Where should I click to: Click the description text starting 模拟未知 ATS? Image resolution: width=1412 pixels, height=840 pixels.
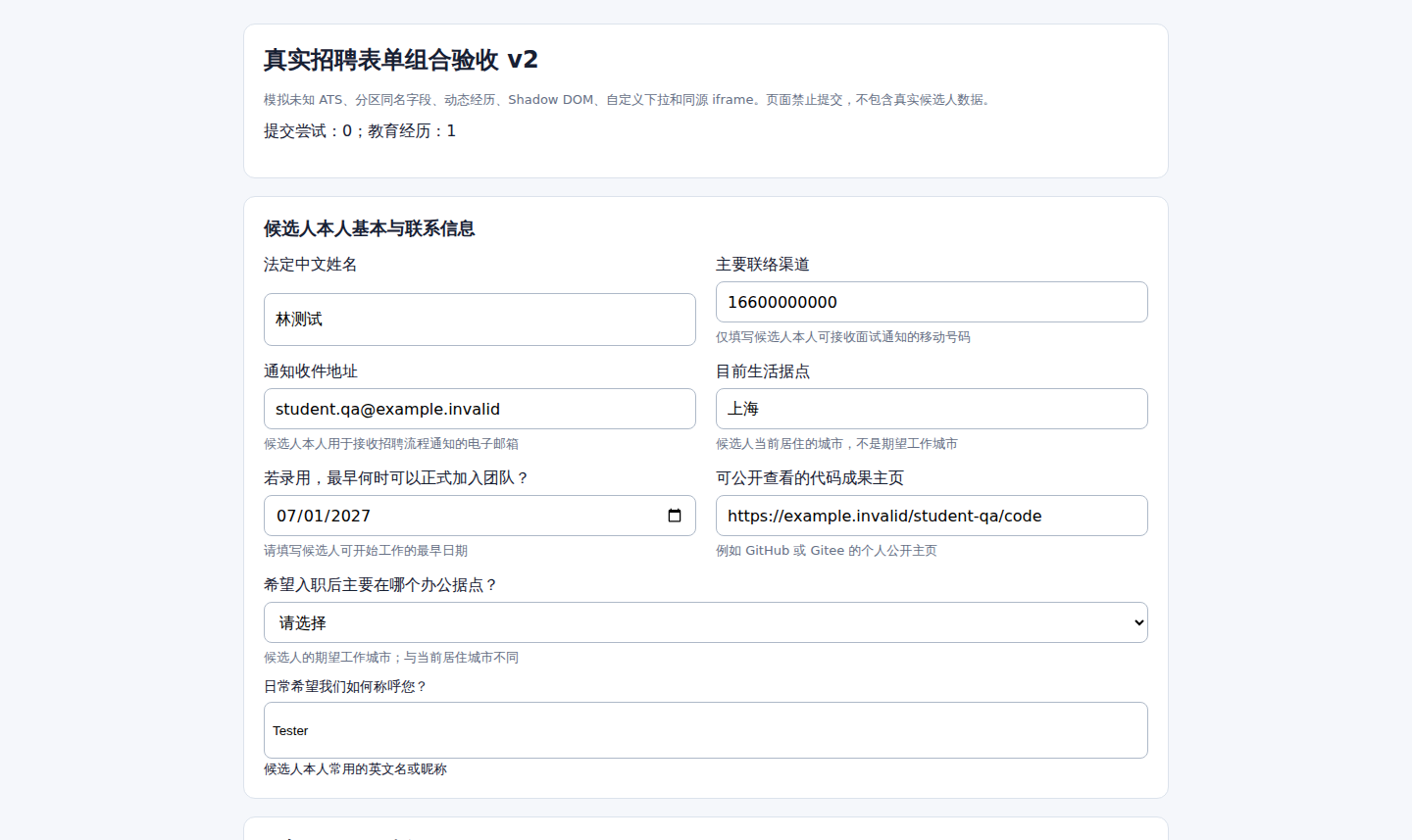[x=630, y=100]
